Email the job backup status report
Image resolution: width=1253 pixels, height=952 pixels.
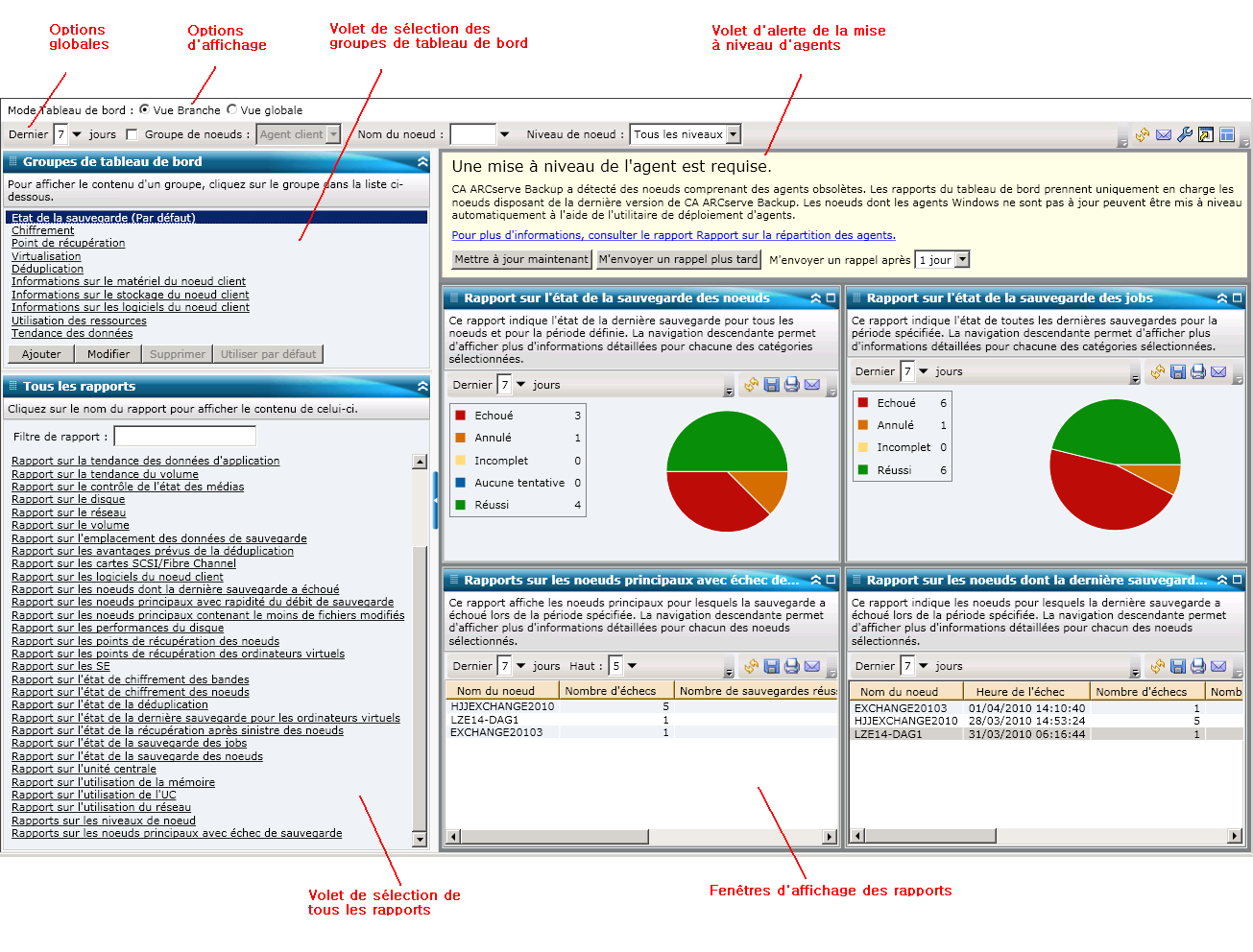(1218, 371)
